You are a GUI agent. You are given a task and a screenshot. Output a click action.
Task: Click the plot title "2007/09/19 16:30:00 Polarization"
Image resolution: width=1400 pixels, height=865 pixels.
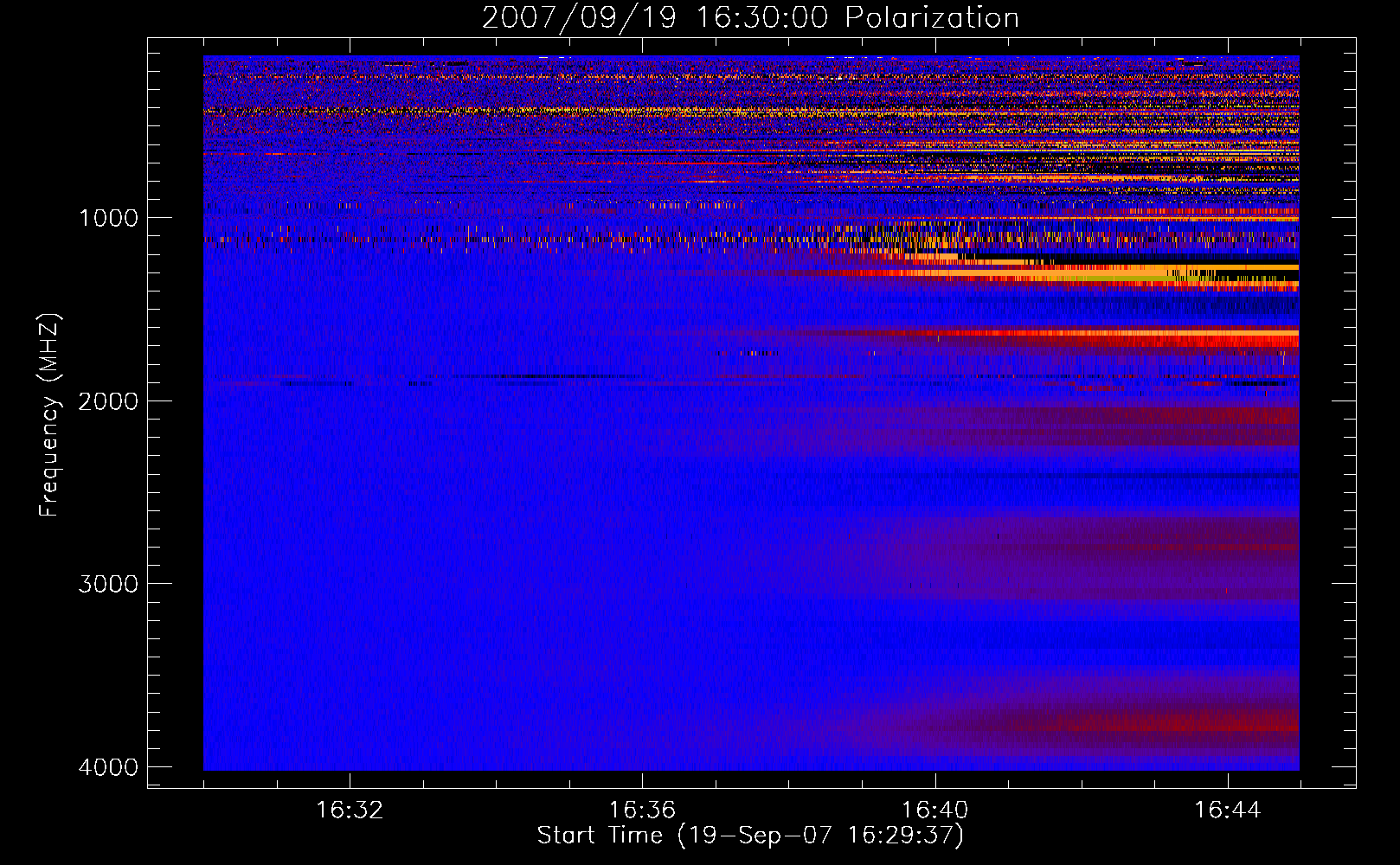pos(750,18)
